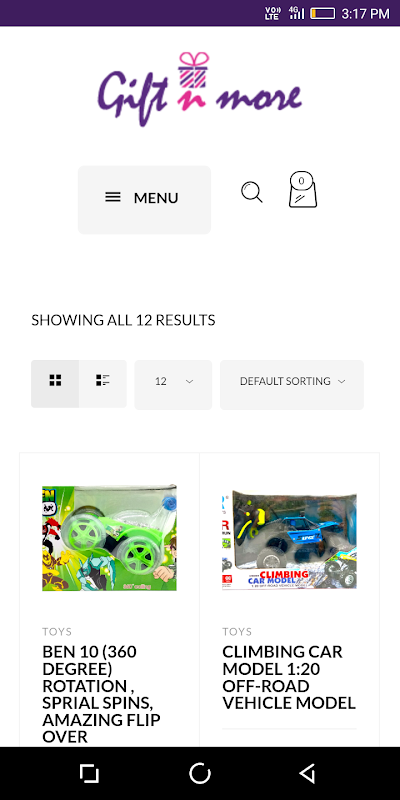Open the Ben 10 toy product image
Image resolution: width=400 pixels, height=800 pixels.
pyautogui.click(x=109, y=538)
